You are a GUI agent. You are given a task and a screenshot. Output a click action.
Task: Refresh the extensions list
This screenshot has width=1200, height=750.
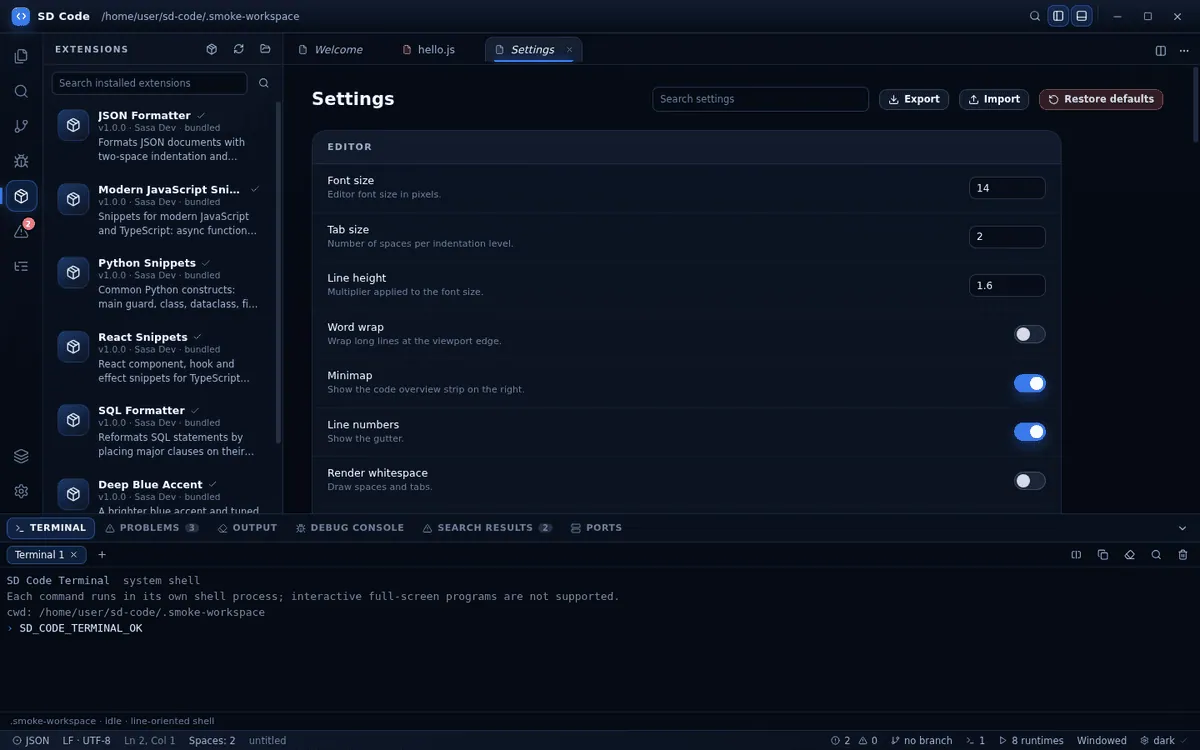238,49
